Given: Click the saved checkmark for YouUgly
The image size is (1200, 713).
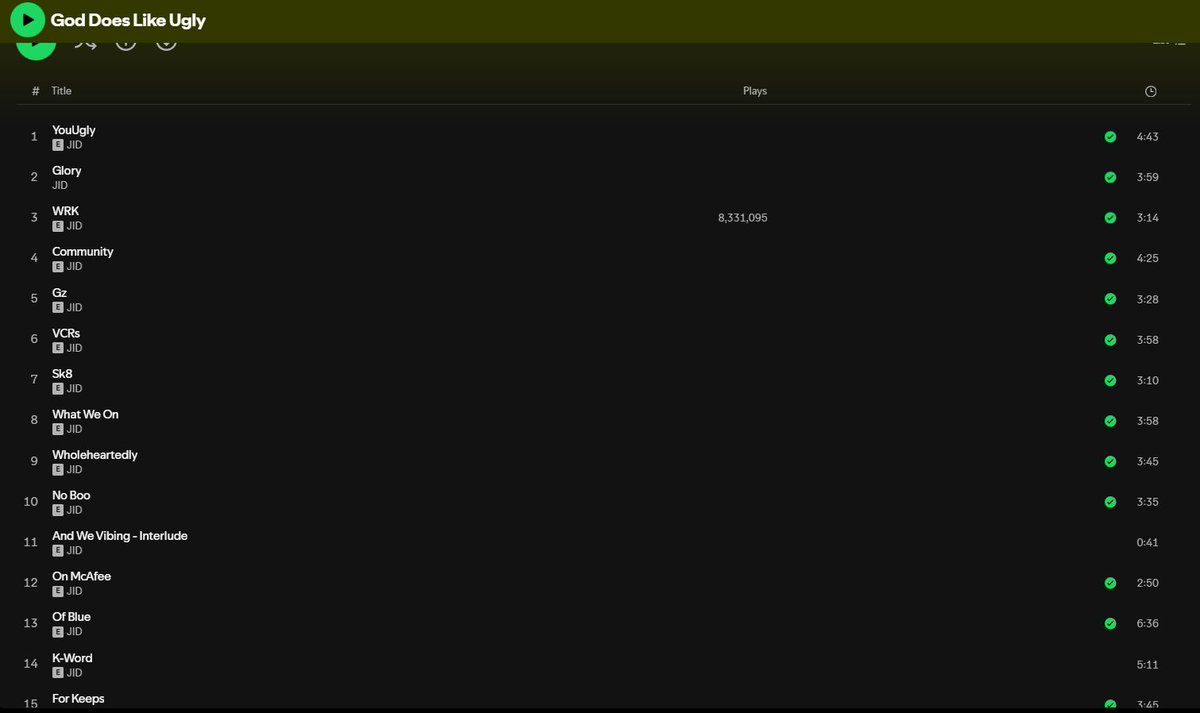Looking at the screenshot, I should point(1110,137).
